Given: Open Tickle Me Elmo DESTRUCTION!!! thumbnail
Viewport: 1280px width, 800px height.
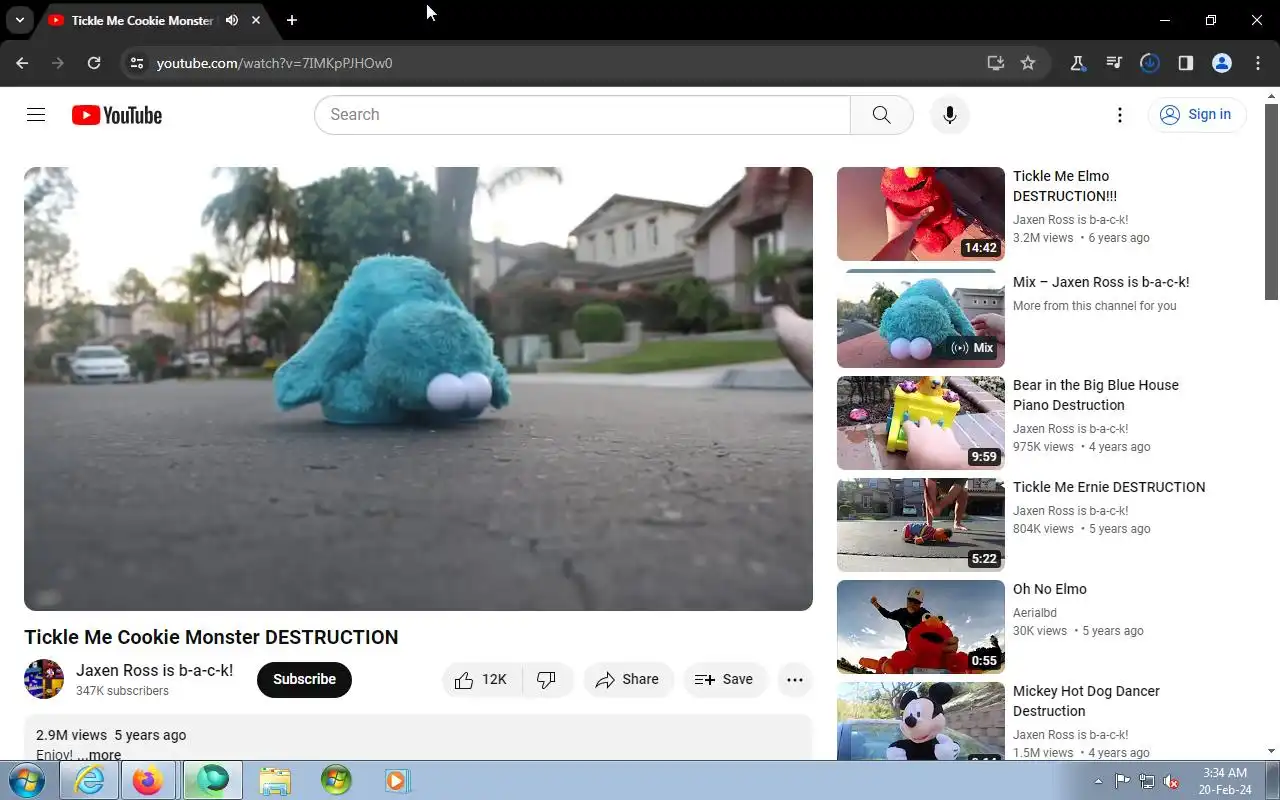Looking at the screenshot, I should pyautogui.click(x=921, y=214).
